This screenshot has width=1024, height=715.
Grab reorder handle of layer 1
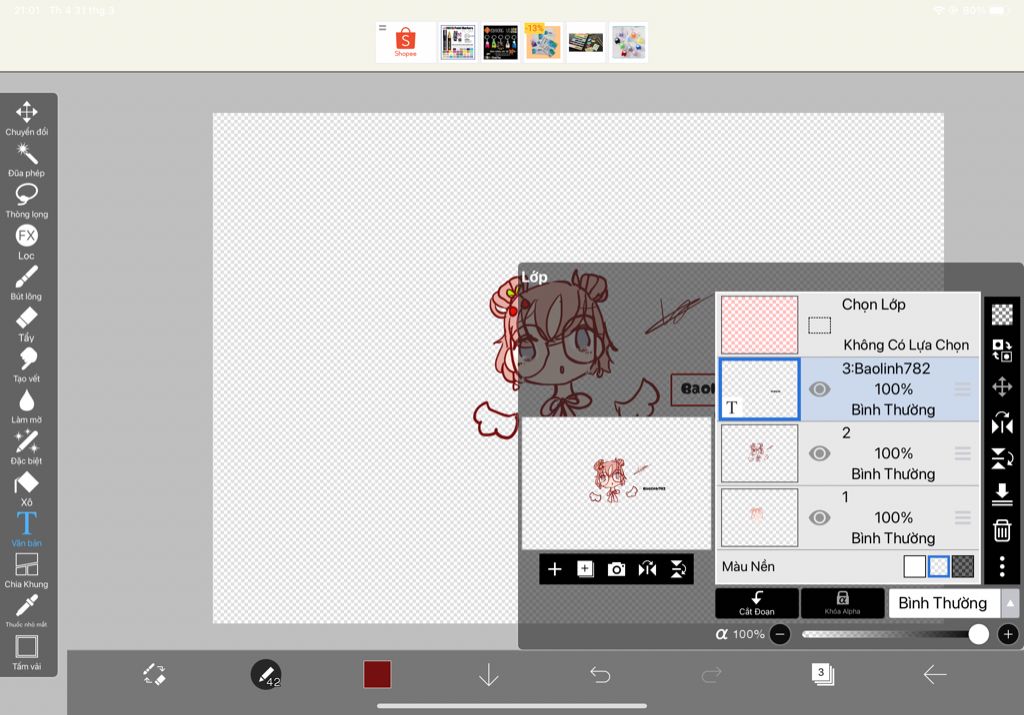[x=963, y=517]
